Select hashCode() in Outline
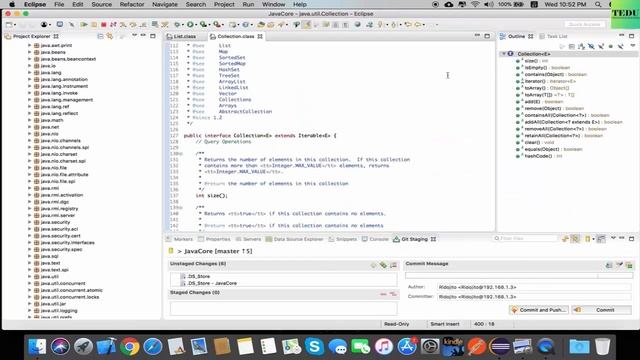This screenshot has width=640, height=360. pos(538,156)
